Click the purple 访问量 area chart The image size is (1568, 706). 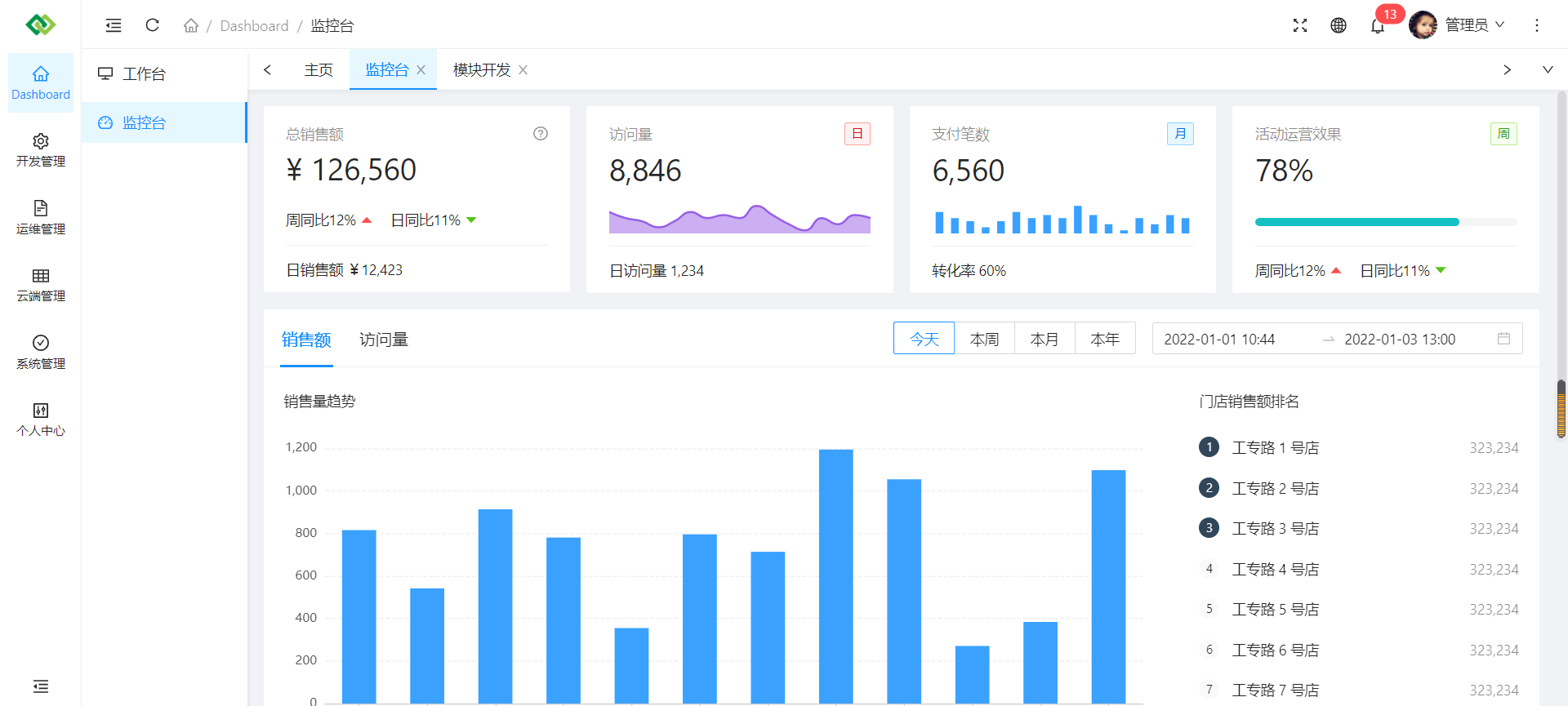click(740, 219)
